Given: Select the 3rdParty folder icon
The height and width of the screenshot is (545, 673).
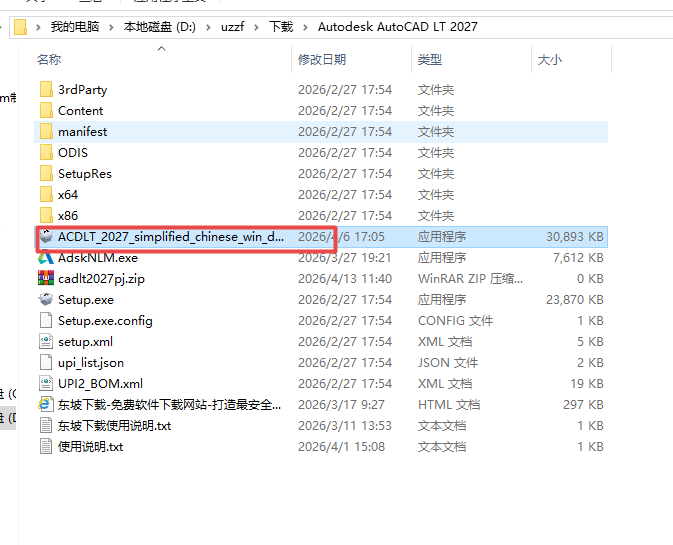Looking at the screenshot, I should pyautogui.click(x=46, y=90).
